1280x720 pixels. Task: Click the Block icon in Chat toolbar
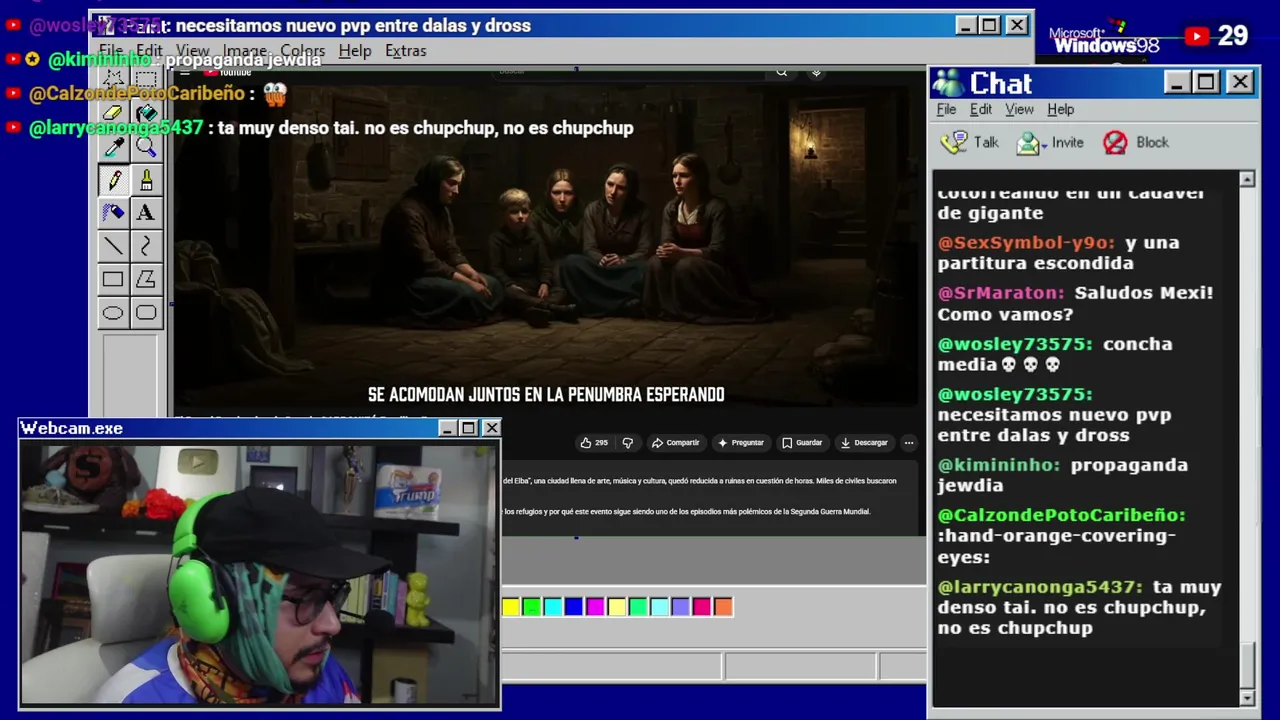coord(1115,143)
